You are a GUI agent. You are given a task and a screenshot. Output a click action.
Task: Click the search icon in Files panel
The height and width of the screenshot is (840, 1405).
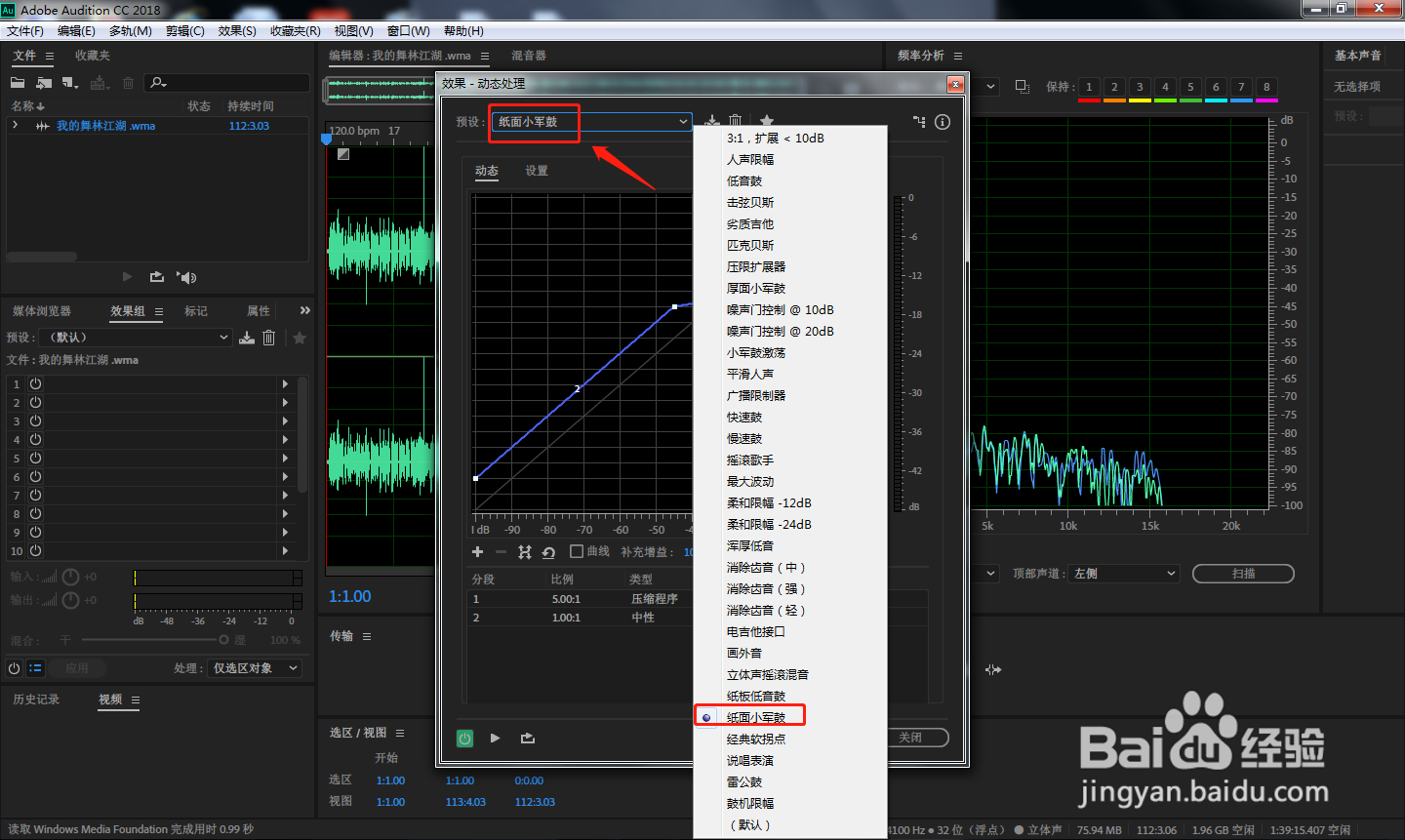[158, 83]
